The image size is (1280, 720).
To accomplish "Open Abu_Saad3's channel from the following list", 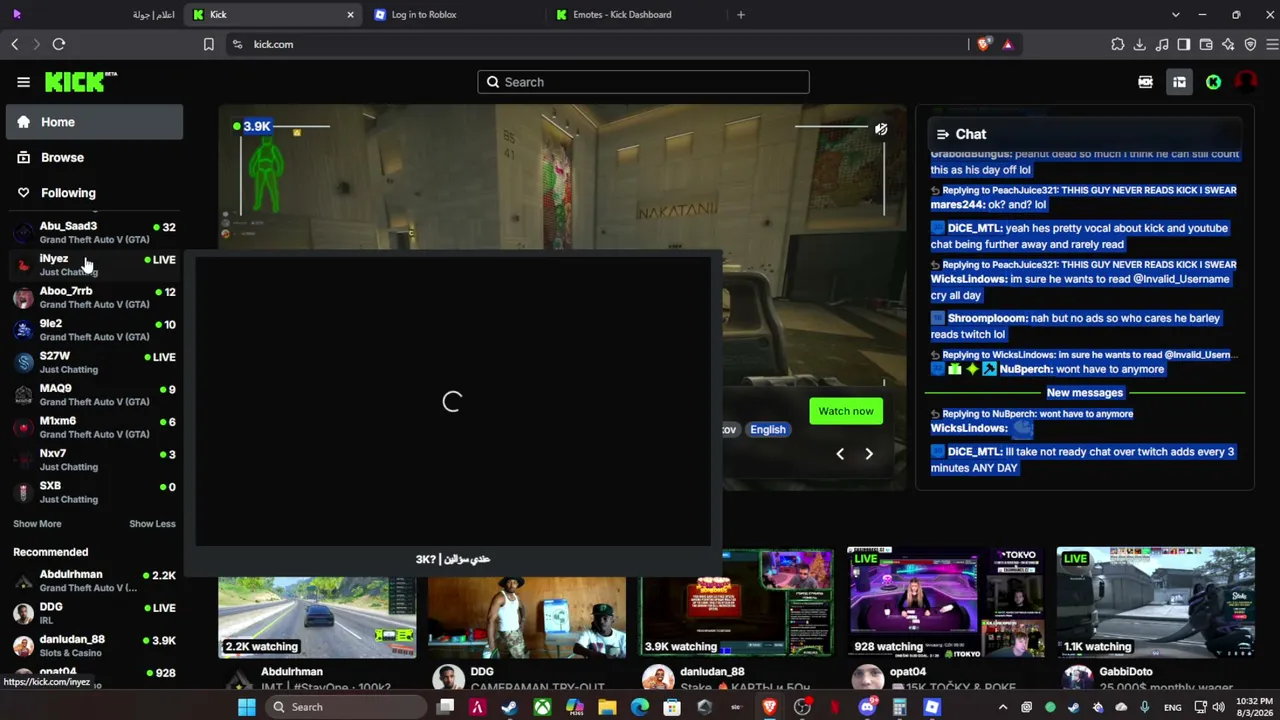I will point(94,232).
